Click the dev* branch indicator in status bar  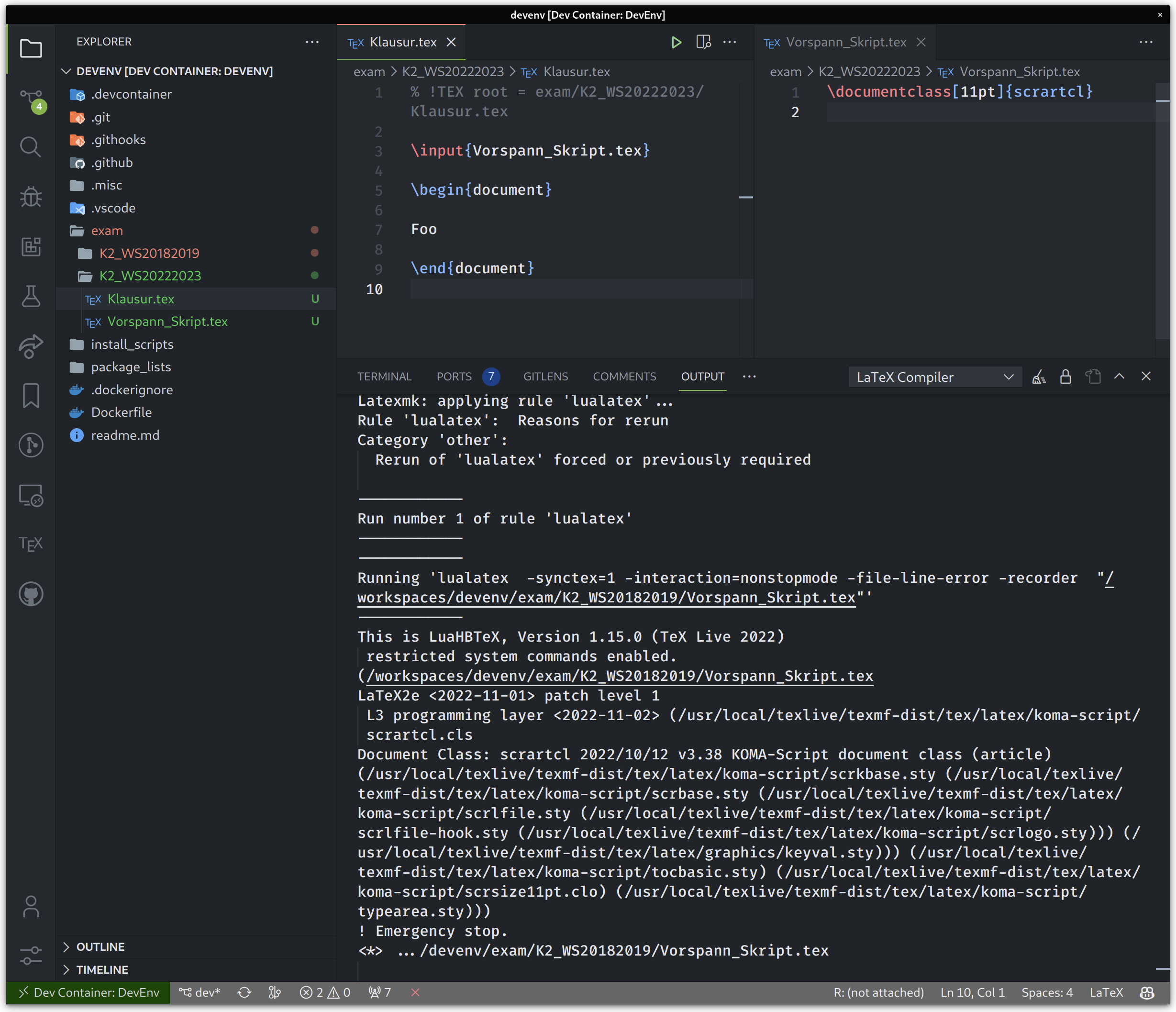200,993
